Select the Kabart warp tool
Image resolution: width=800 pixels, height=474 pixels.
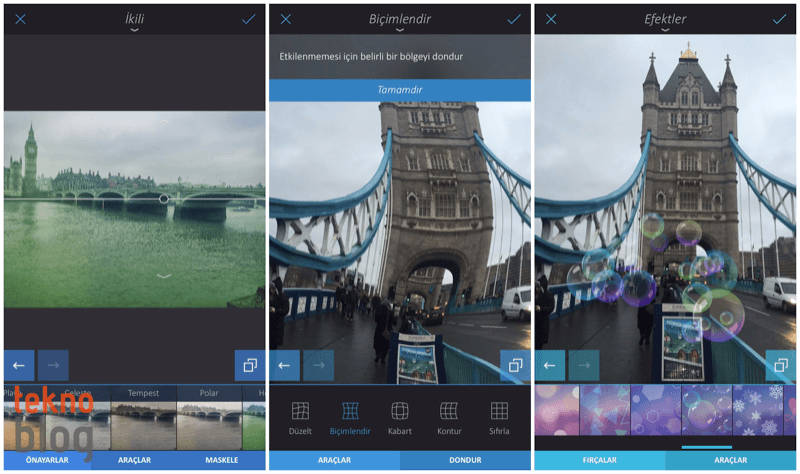400,417
